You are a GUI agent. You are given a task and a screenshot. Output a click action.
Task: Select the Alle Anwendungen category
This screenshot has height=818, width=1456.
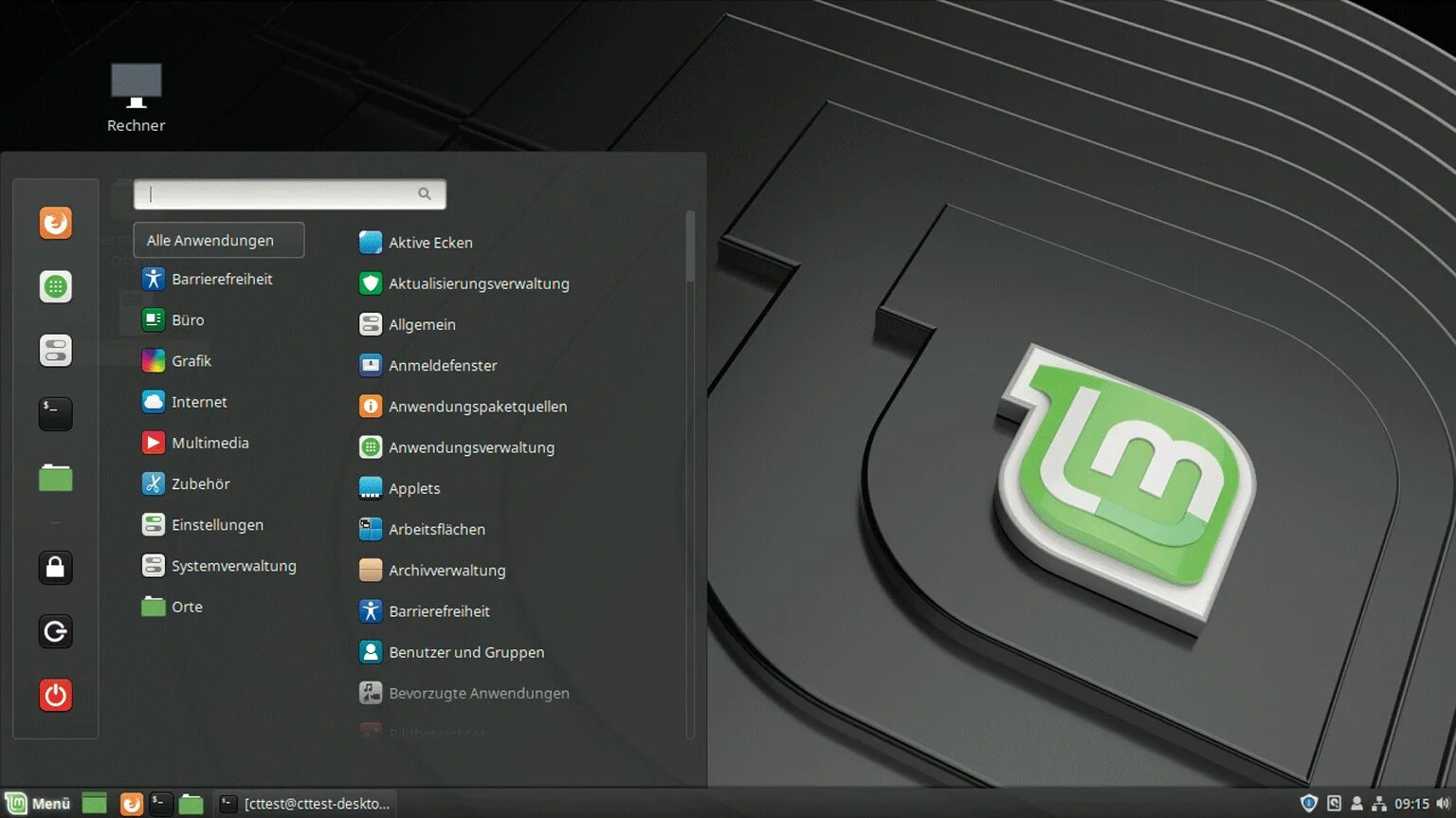point(218,240)
